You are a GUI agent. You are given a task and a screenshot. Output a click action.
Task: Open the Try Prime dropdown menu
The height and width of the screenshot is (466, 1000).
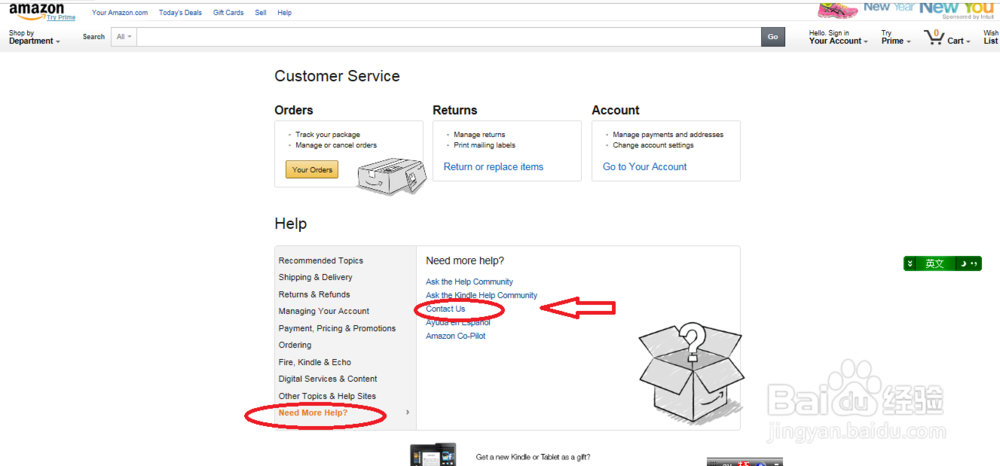[x=894, y=37]
